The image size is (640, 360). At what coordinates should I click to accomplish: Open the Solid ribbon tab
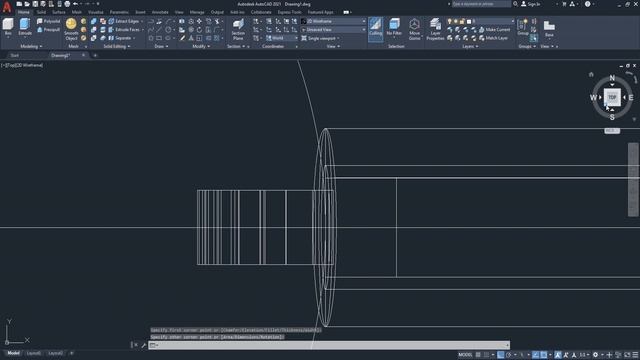point(41,12)
